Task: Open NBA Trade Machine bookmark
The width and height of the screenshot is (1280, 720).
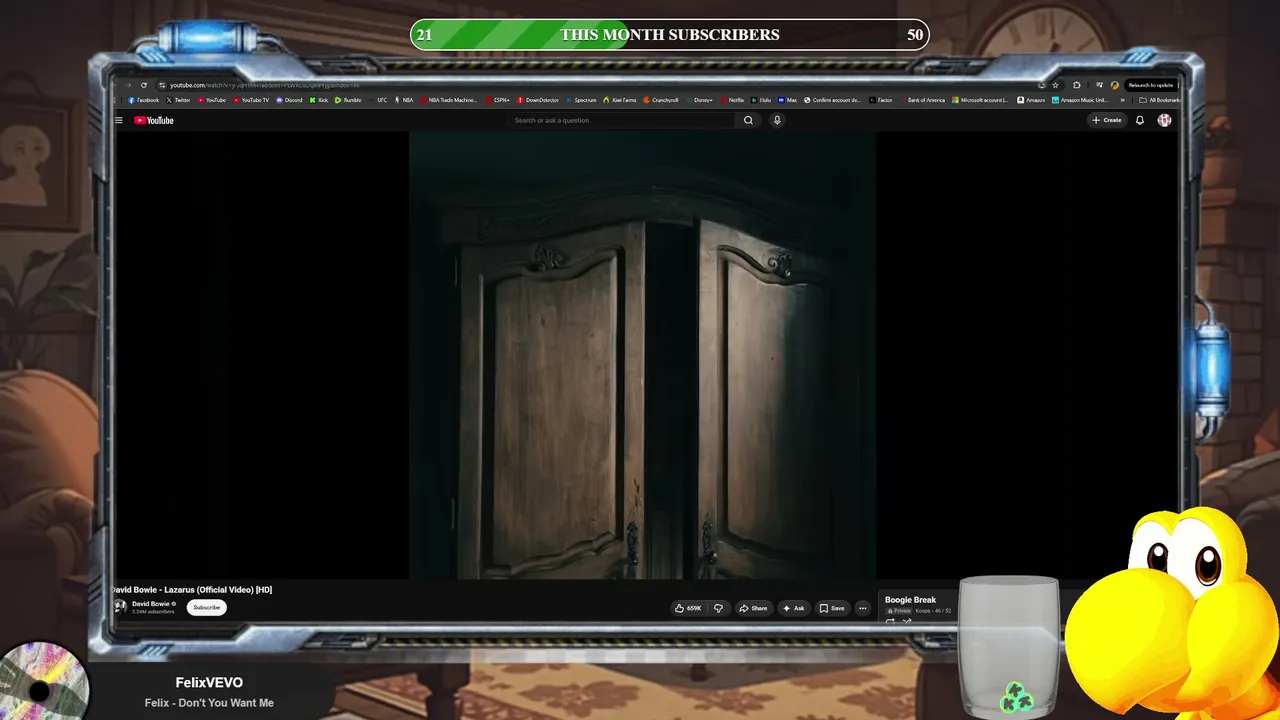Action: (x=449, y=100)
